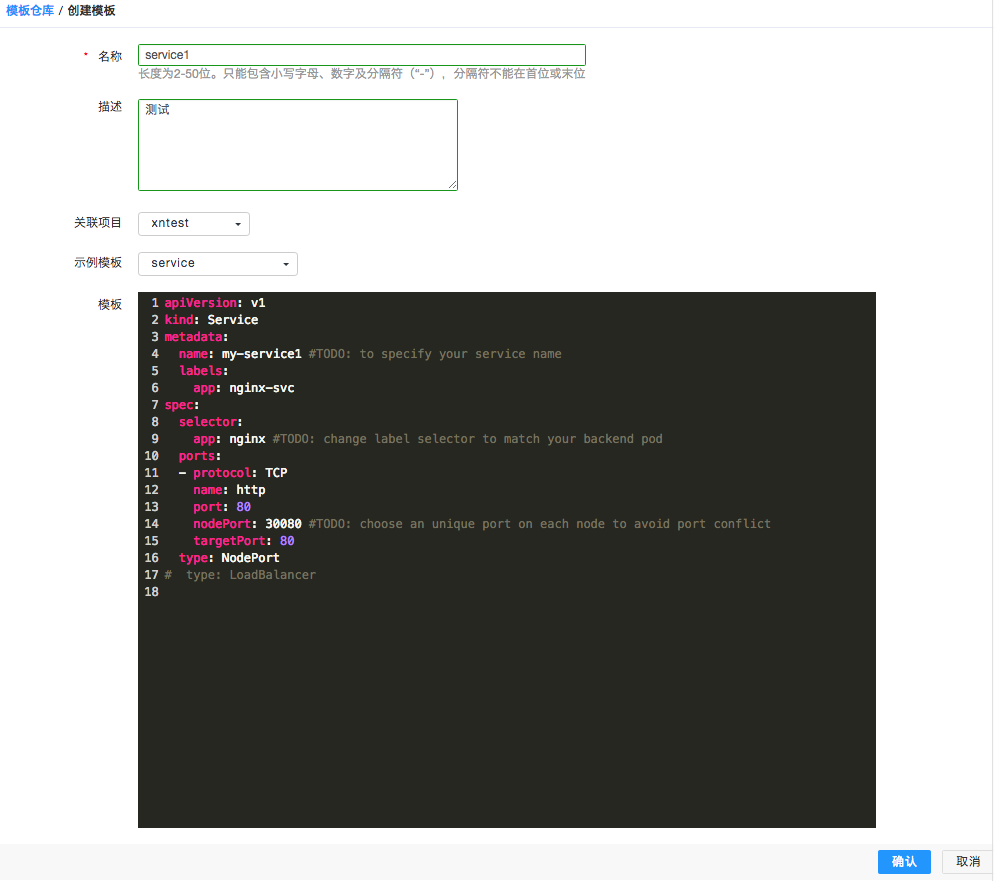Click the app: nginx-svc label line
Viewport: 994px width, 881px height.
(x=243, y=388)
